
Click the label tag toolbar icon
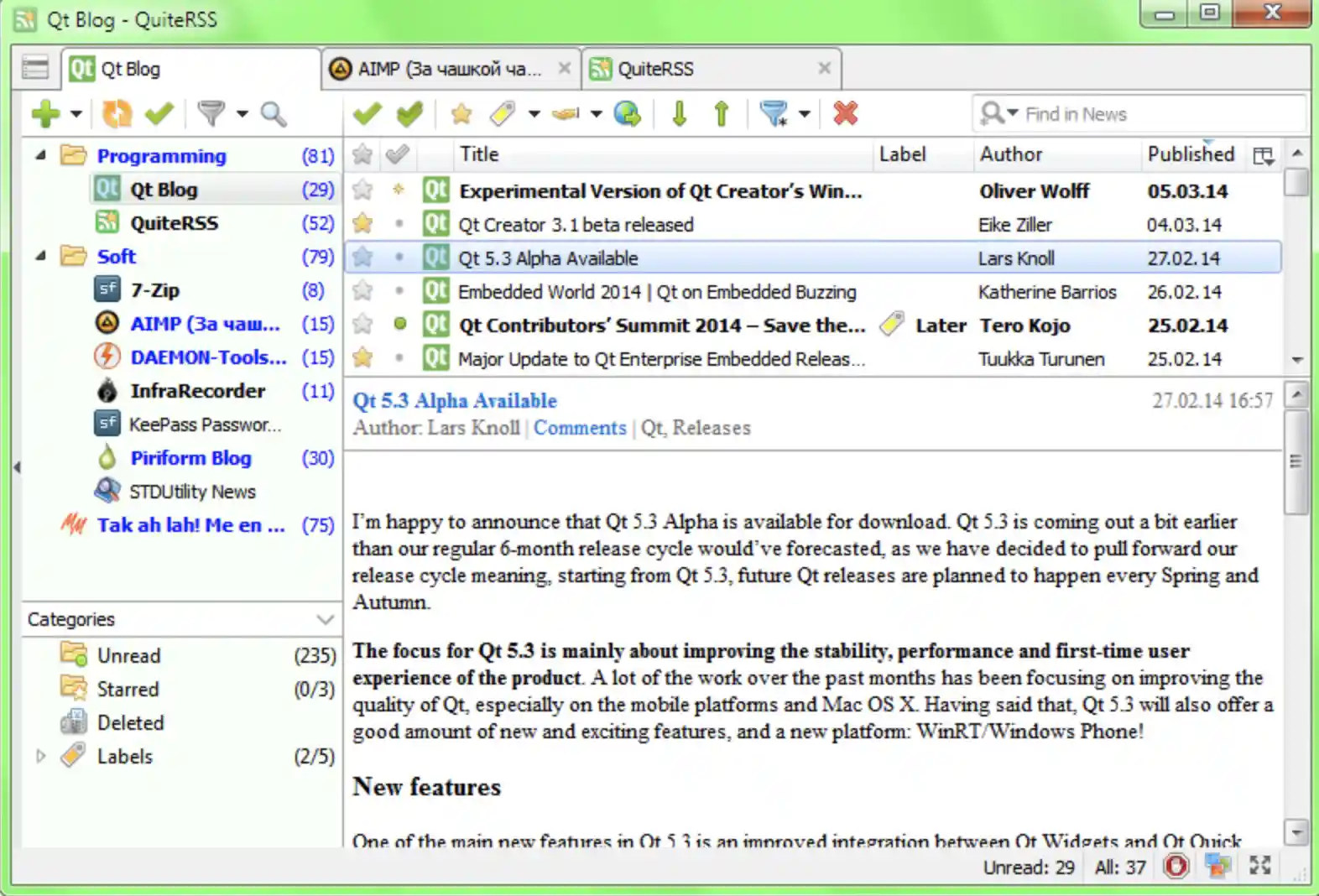(503, 113)
